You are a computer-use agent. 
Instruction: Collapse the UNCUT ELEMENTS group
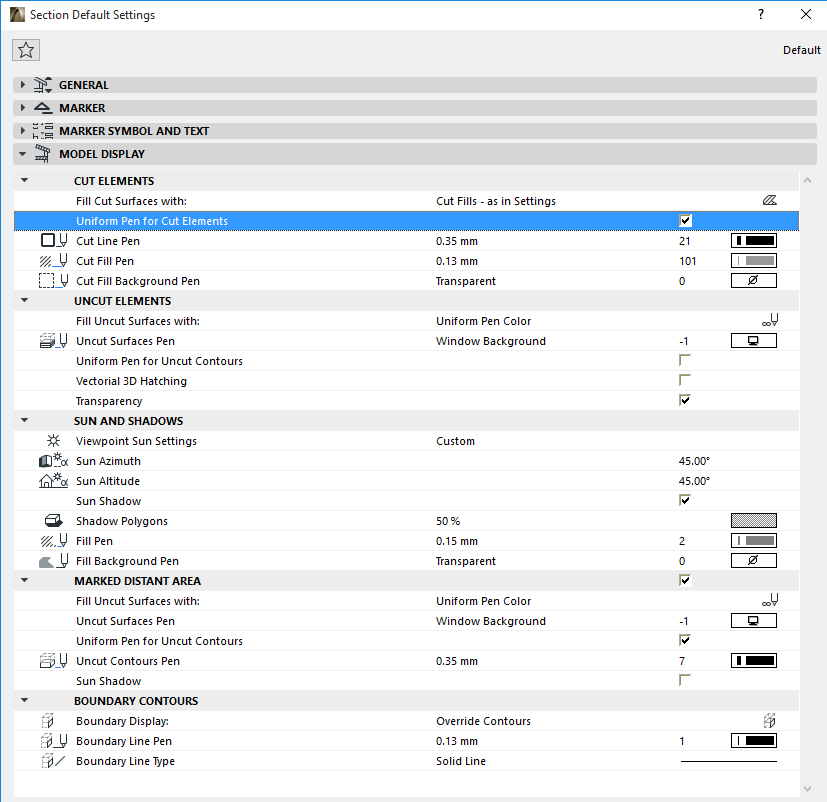[x=24, y=301]
